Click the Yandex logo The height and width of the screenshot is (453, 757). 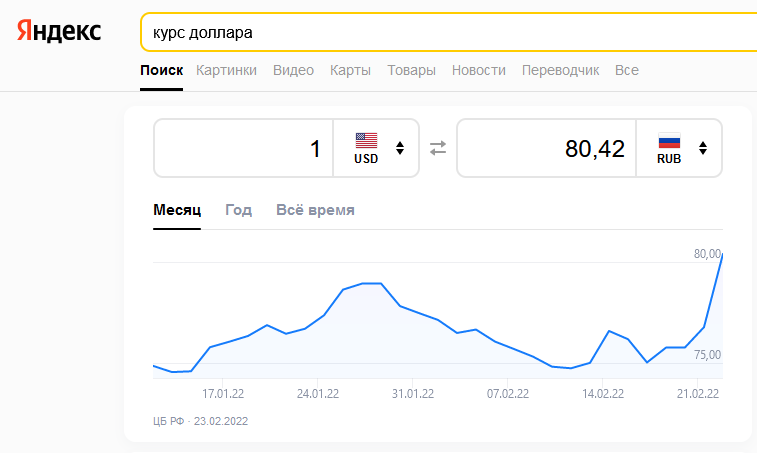click(58, 32)
